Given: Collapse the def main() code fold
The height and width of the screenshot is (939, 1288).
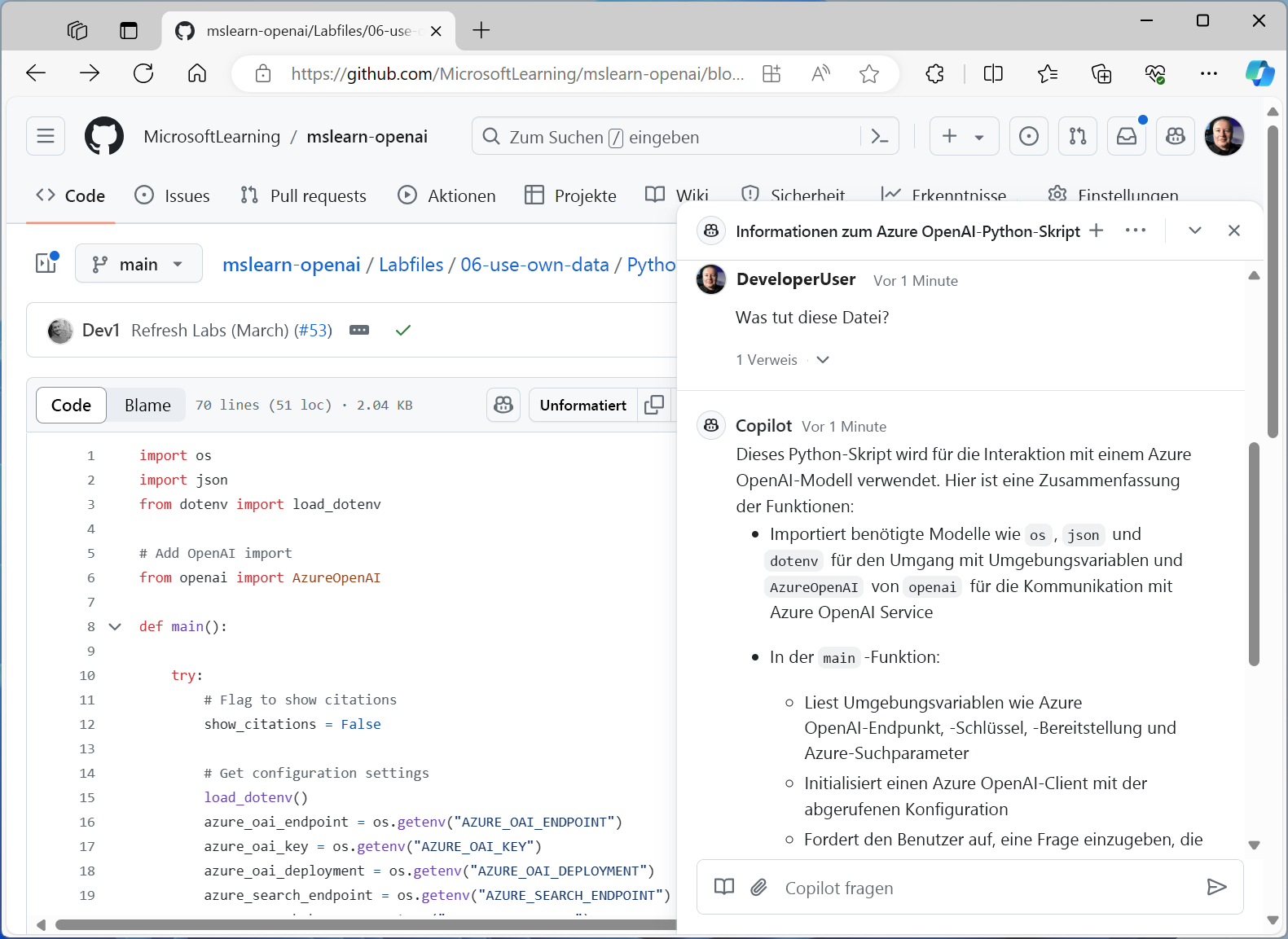Looking at the screenshot, I should click(115, 626).
